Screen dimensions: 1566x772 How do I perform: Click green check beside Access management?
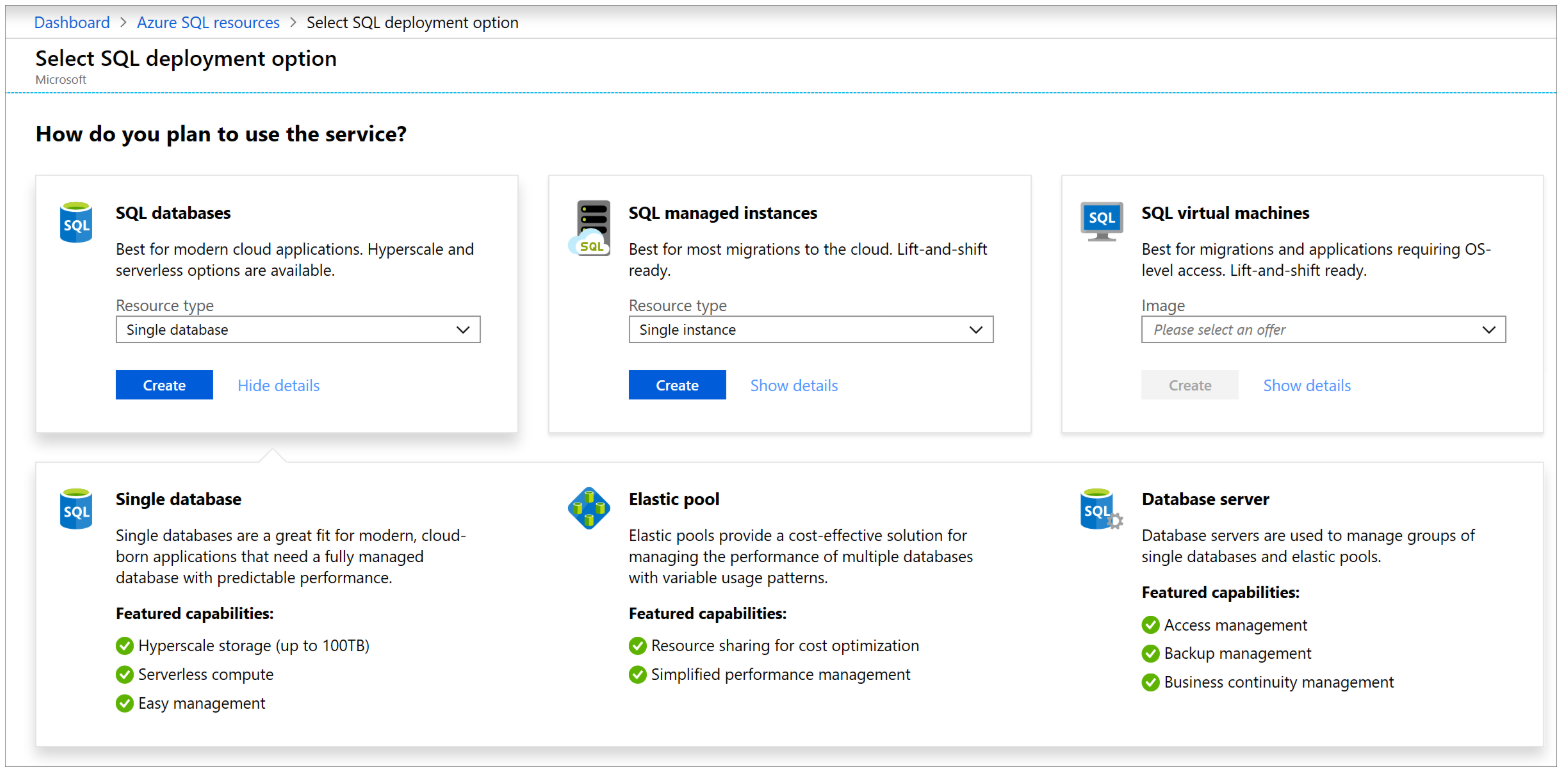[1151, 625]
